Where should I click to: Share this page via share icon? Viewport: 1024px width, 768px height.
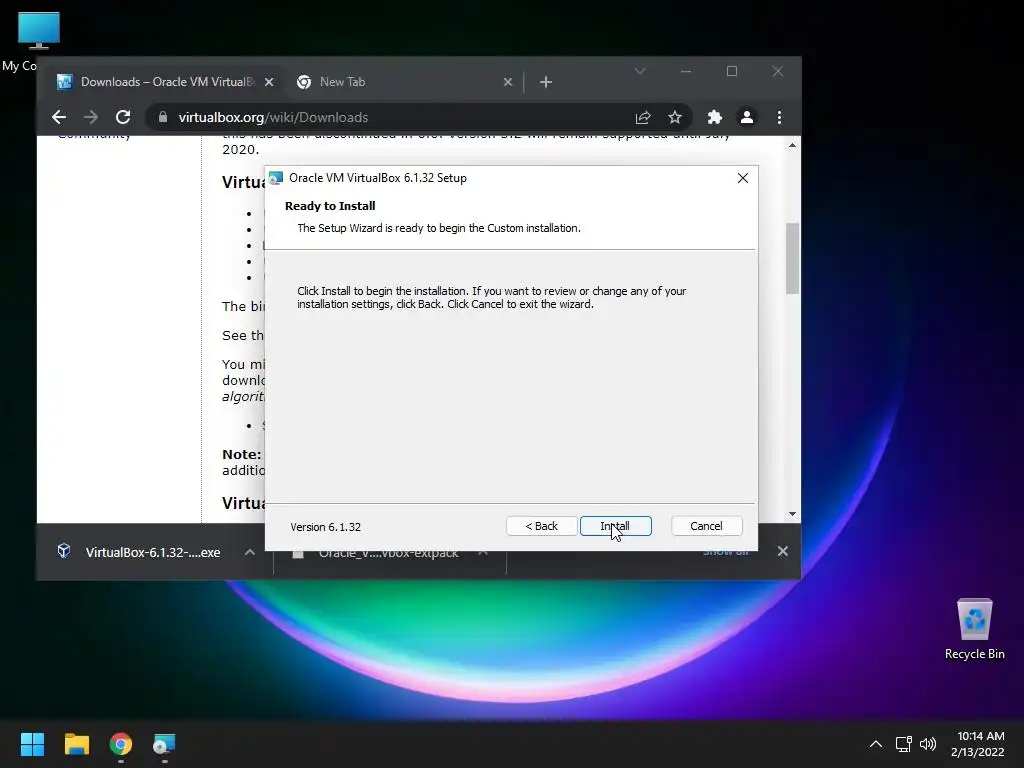pos(643,118)
